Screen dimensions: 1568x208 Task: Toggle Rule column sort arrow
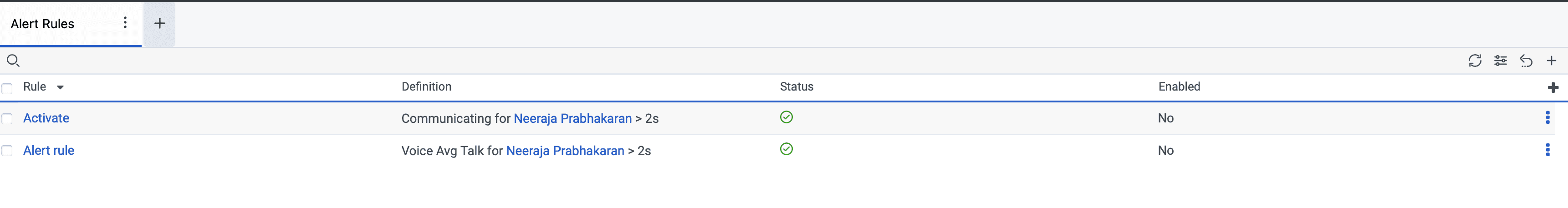point(60,87)
